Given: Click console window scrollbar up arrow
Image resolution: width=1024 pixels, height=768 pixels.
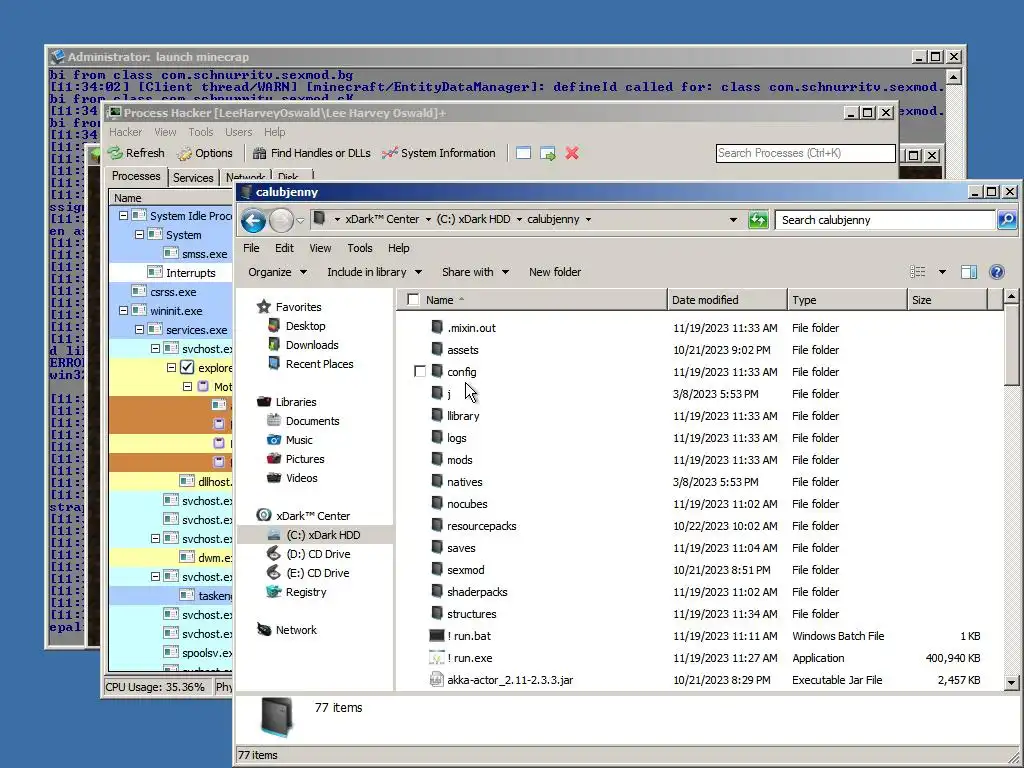Looking at the screenshot, I should pyautogui.click(x=953, y=78).
